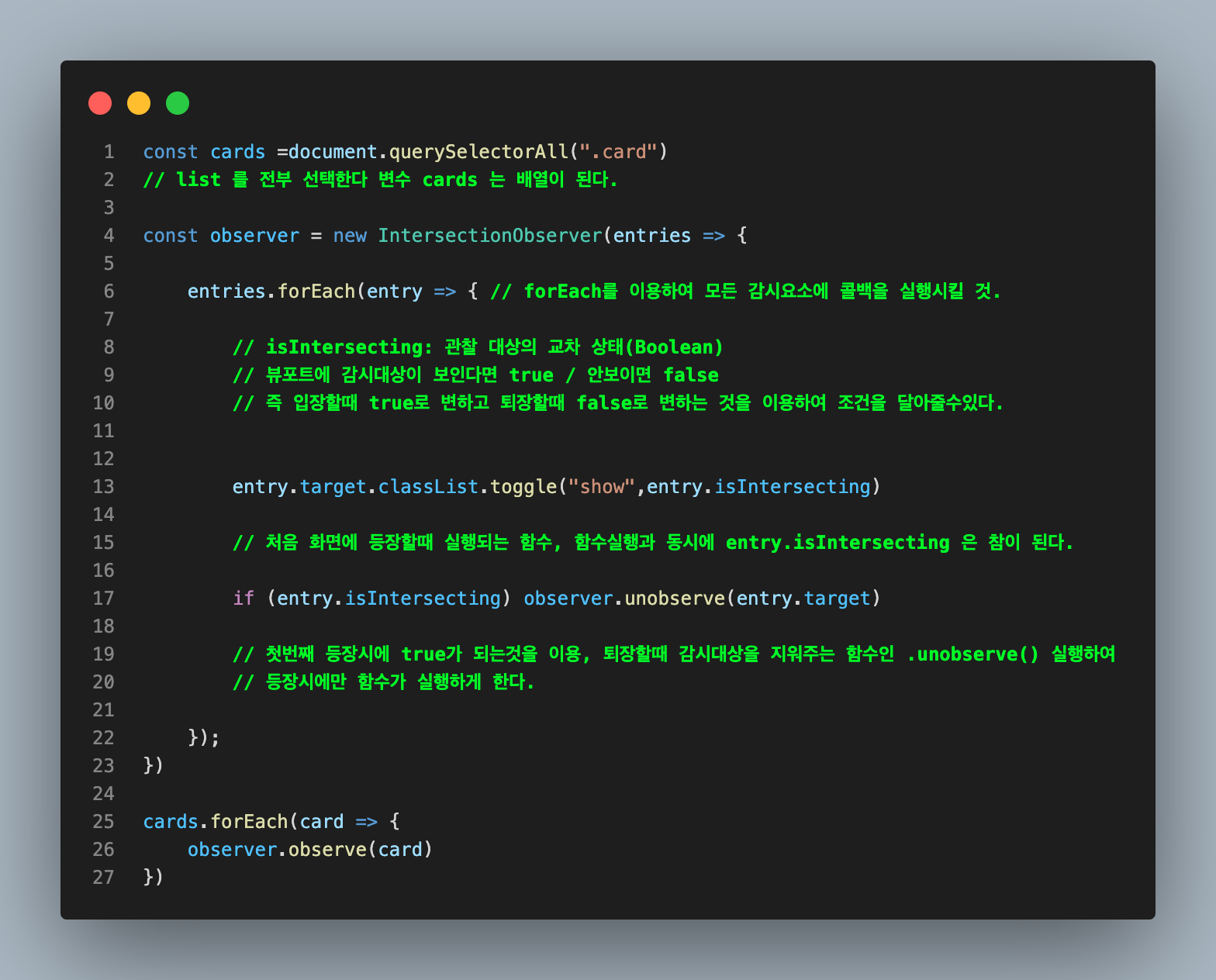Click line number 27 in gutter
This screenshot has width=1216, height=980.
pyautogui.click(x=103, y=878)
